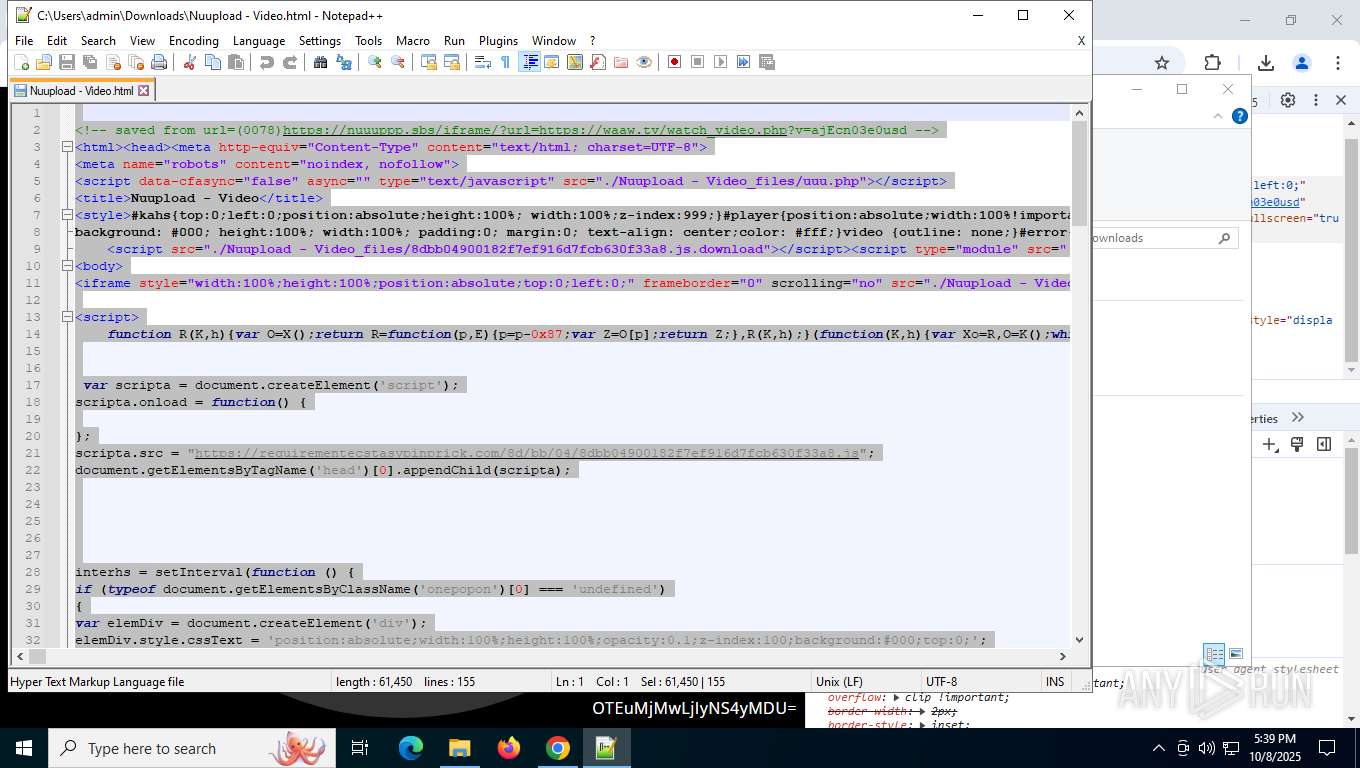Click Windows Task View button

point(360,748)
